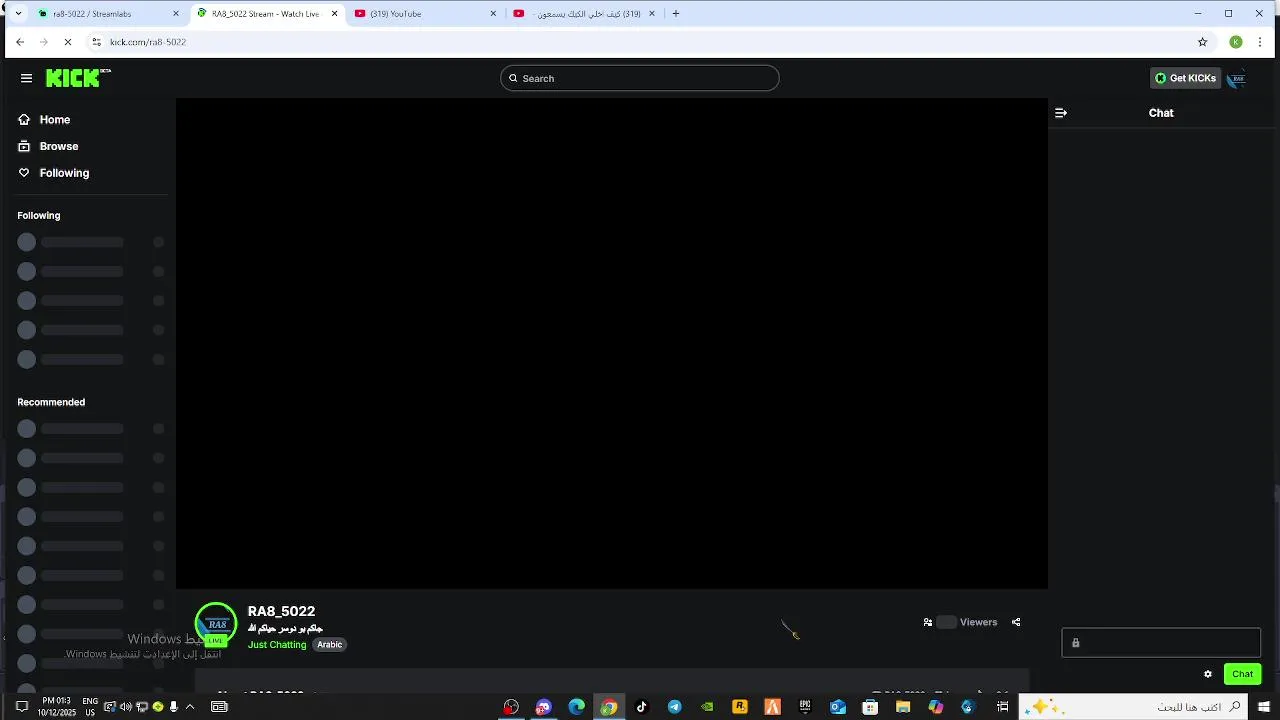The image size is (1280, 720).
Task: Click the Kick Search field
Action: [x=640, y=78]
